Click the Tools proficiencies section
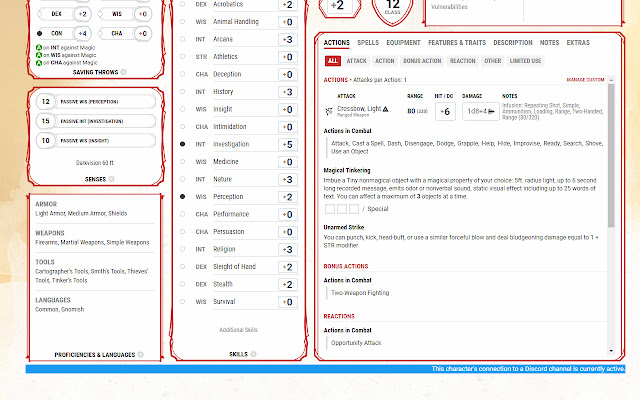Viewport: 640px width, 400px height. pos(95,271)
